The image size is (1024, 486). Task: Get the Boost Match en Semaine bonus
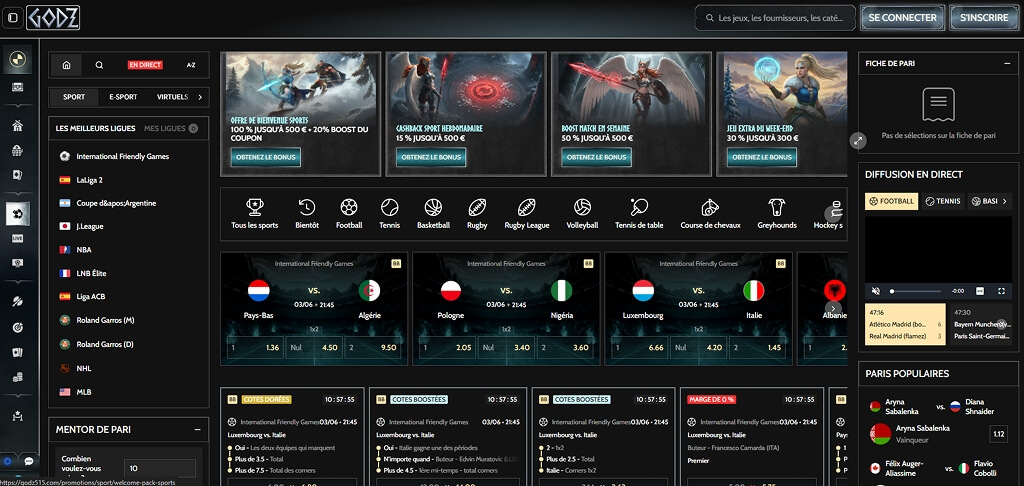pos(596,157)
